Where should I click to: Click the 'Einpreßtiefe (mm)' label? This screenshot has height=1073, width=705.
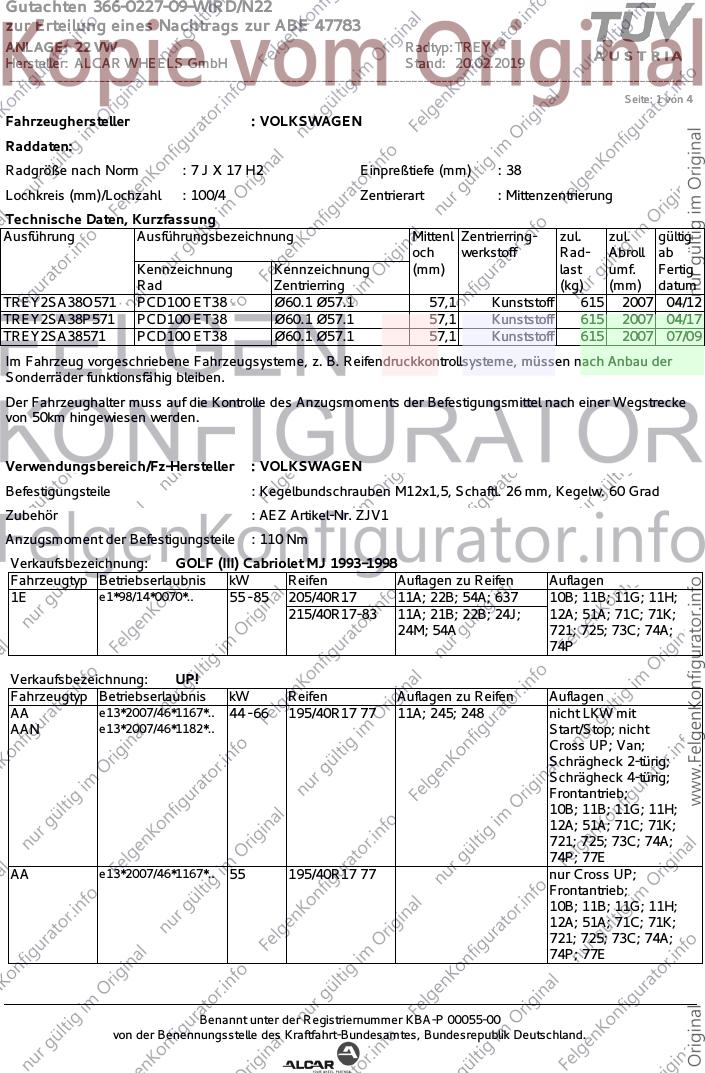tap(416, 170)
